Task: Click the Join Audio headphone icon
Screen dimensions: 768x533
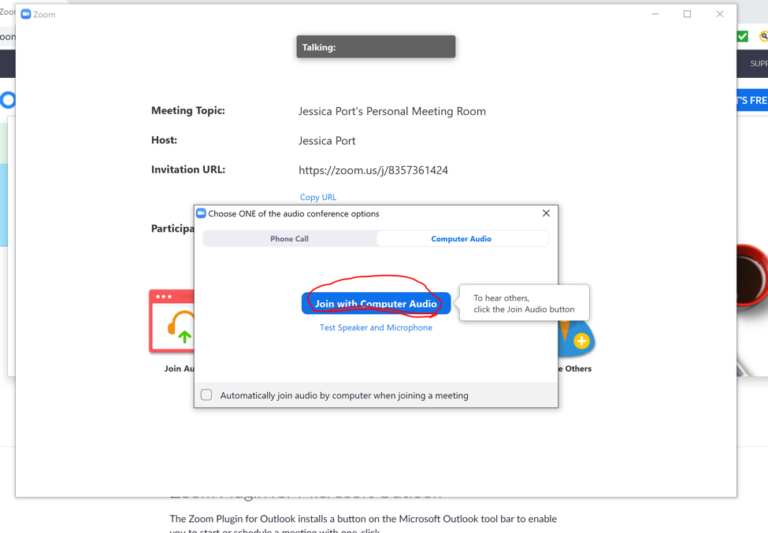Action: (172, 321)
